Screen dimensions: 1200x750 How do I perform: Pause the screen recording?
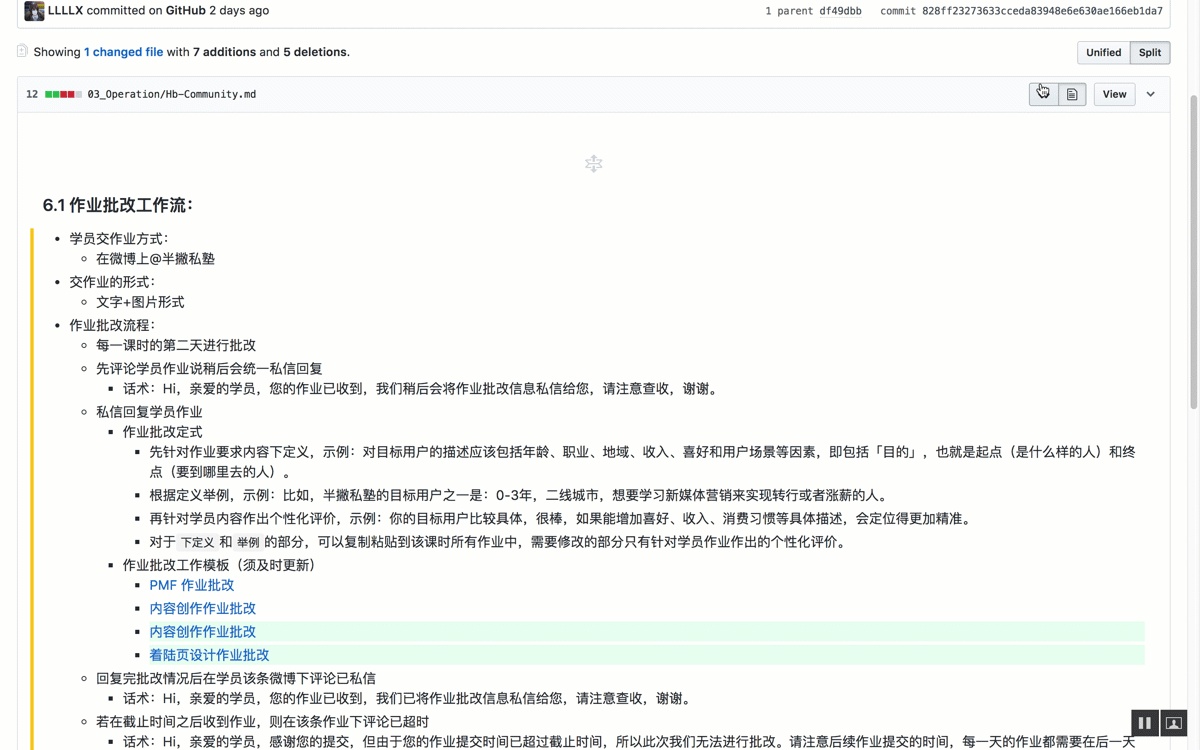[1145, 722]
